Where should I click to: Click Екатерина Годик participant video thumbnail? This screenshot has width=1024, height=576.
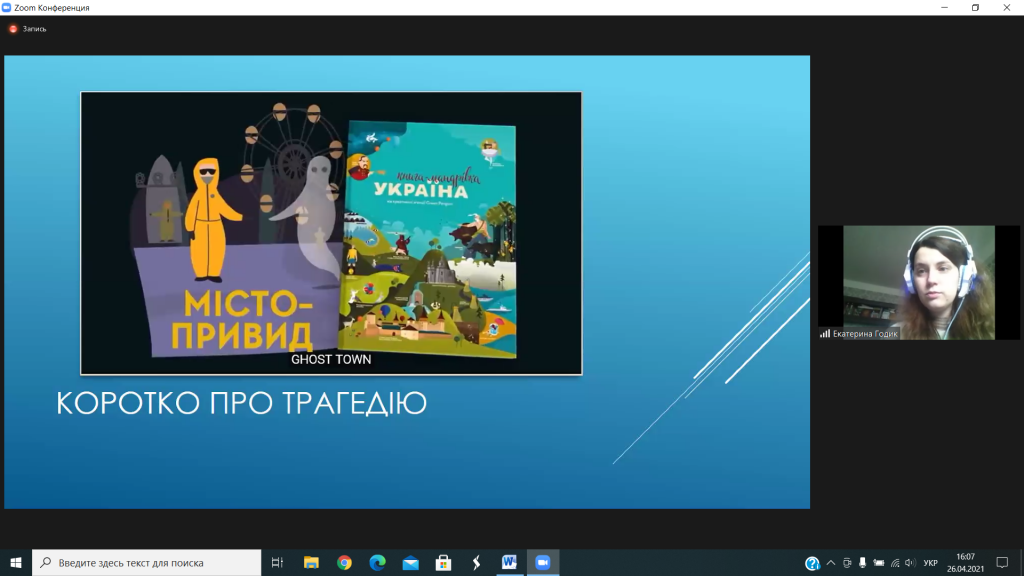tap(919, 283)
